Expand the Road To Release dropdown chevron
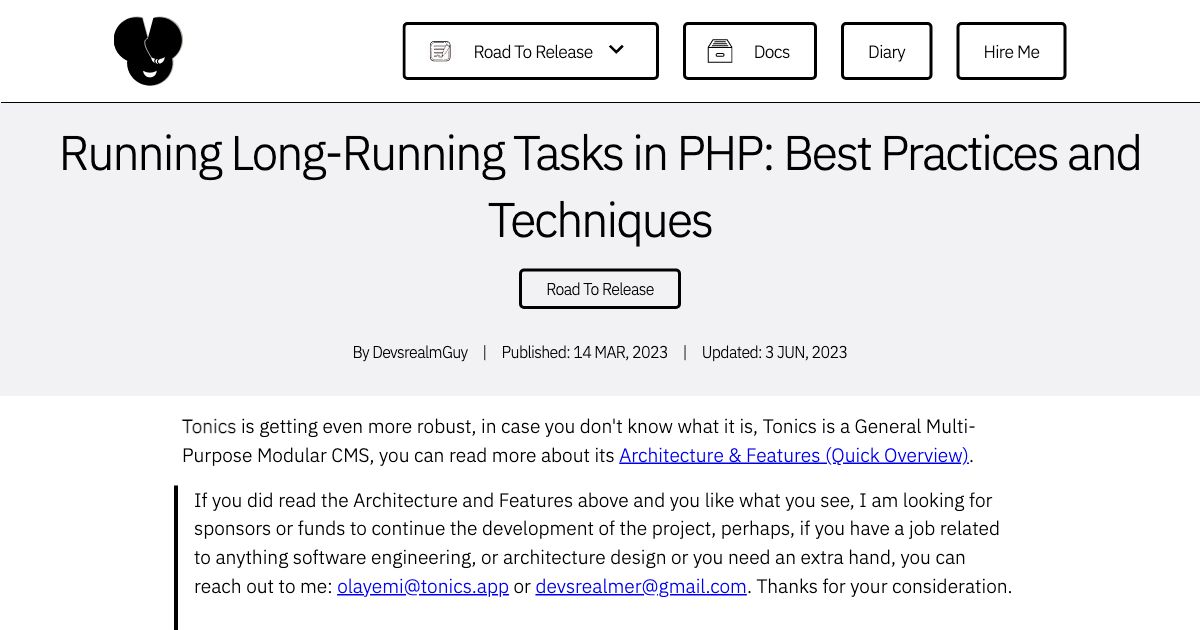 point(616,49)
